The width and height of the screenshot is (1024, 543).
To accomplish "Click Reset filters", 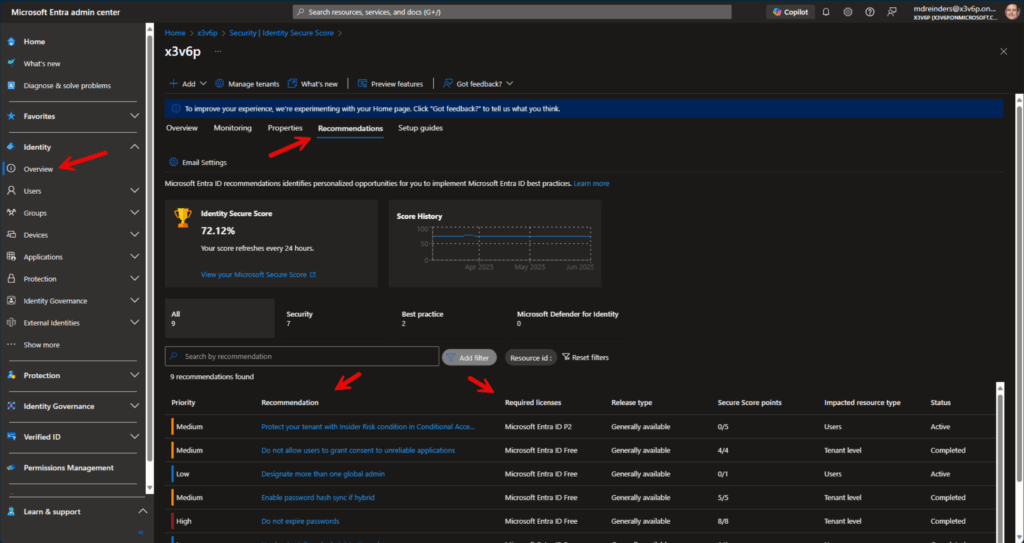I will pos(585,357).
